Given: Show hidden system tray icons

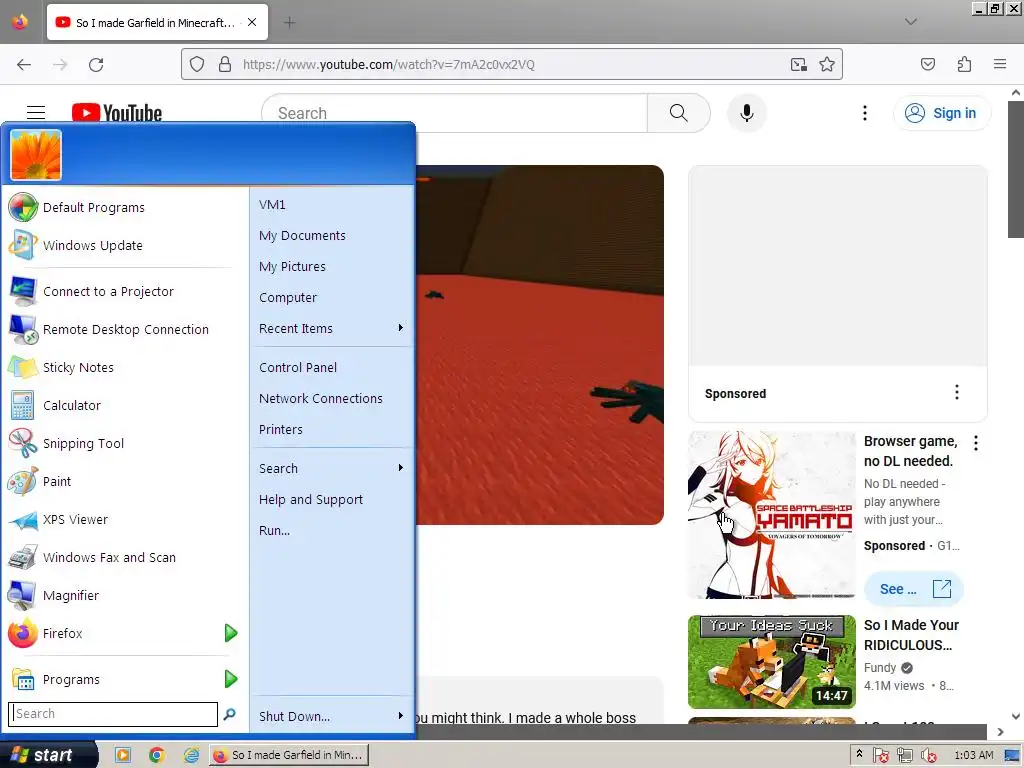Looking at the screenshot, I should [x=859, y=754].
